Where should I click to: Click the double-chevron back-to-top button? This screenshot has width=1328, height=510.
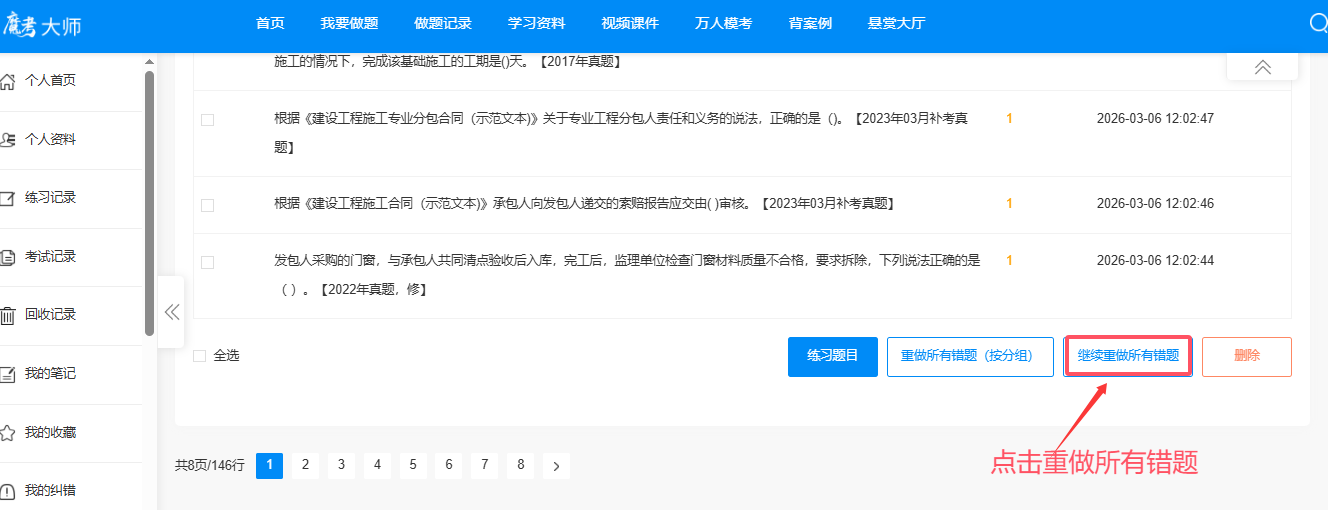click(1263, 67)
